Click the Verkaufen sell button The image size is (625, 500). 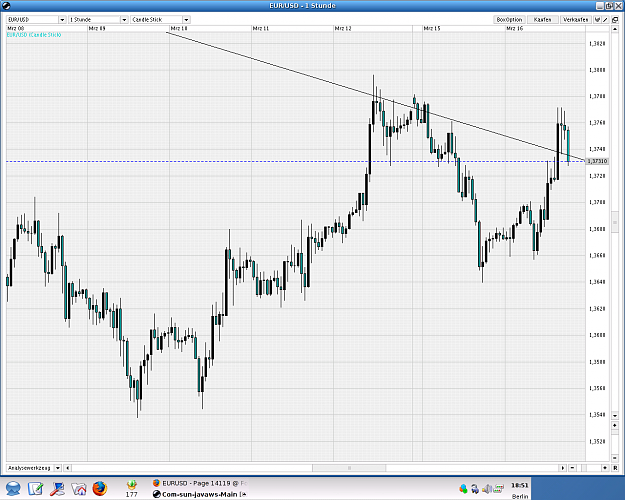575,20
